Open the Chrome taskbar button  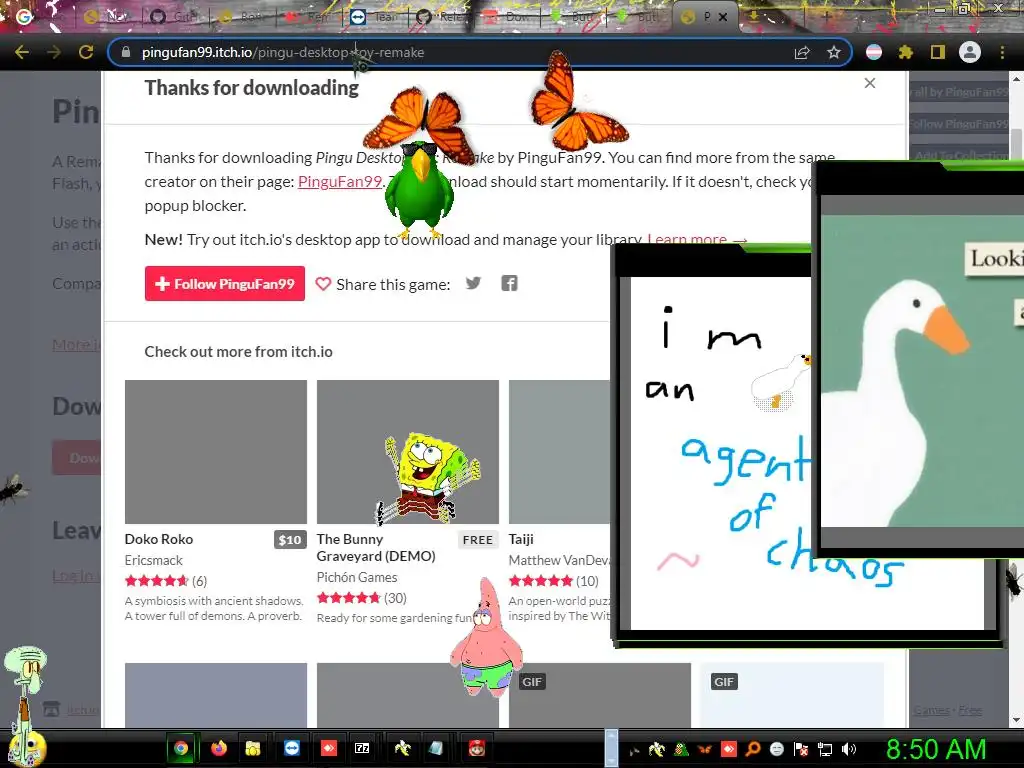click(181, 748)
